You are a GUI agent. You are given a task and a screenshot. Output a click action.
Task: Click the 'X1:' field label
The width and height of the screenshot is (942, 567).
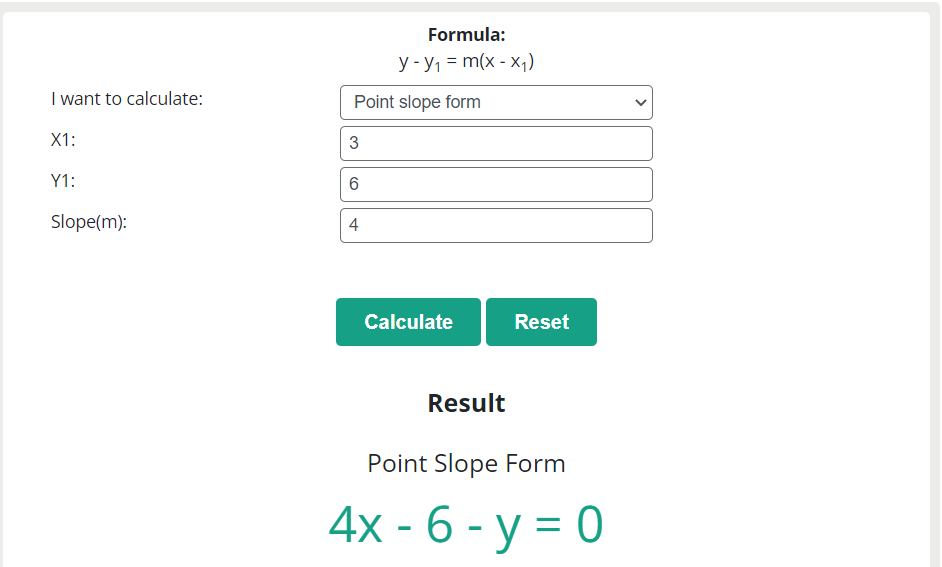[63, 140]
